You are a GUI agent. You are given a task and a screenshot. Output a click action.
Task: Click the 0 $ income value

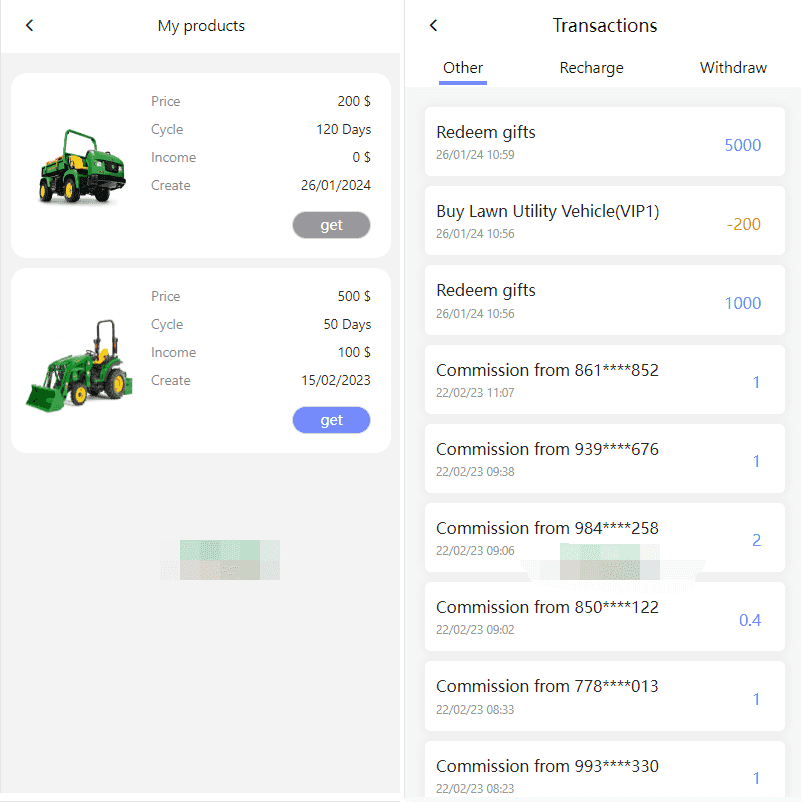point(361,157)
